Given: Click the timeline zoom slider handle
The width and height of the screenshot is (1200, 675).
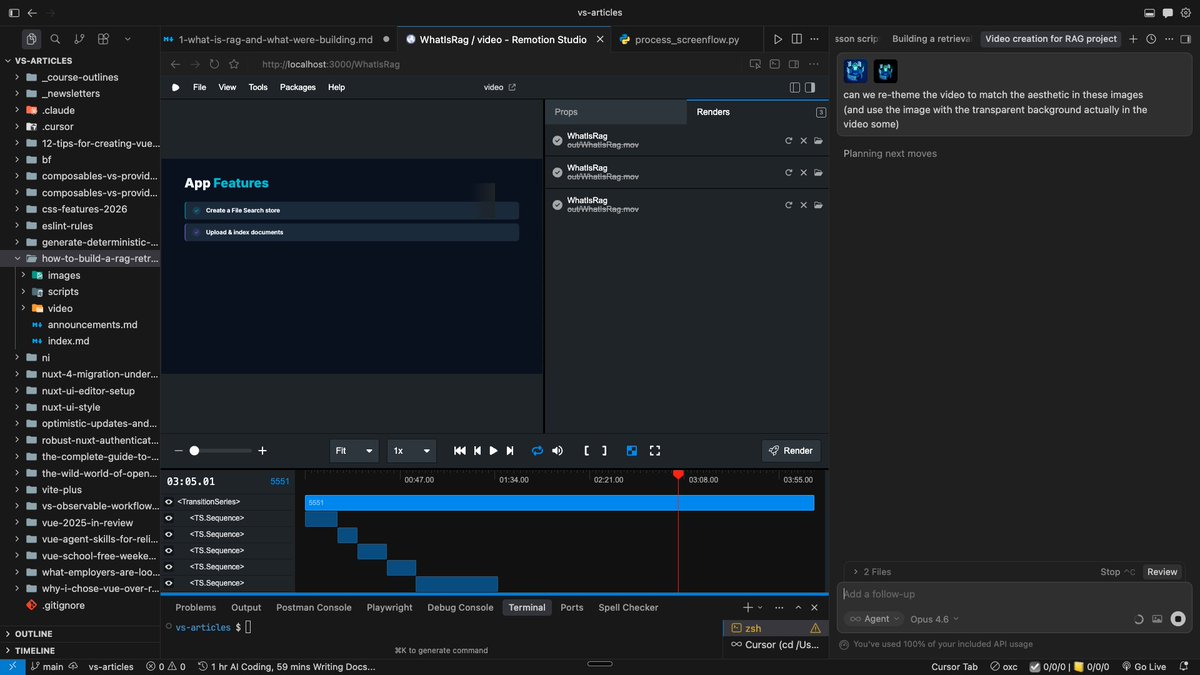Looking at the screenshot, I should tap(194, 451).
